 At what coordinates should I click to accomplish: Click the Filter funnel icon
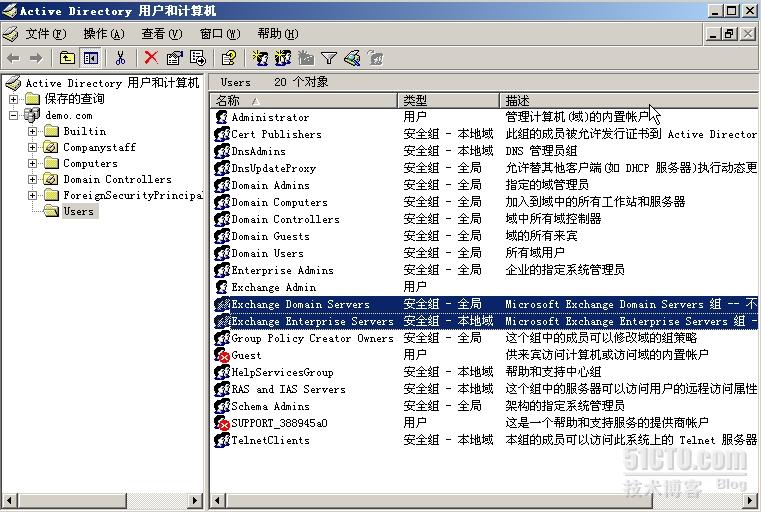pos(329,59)
